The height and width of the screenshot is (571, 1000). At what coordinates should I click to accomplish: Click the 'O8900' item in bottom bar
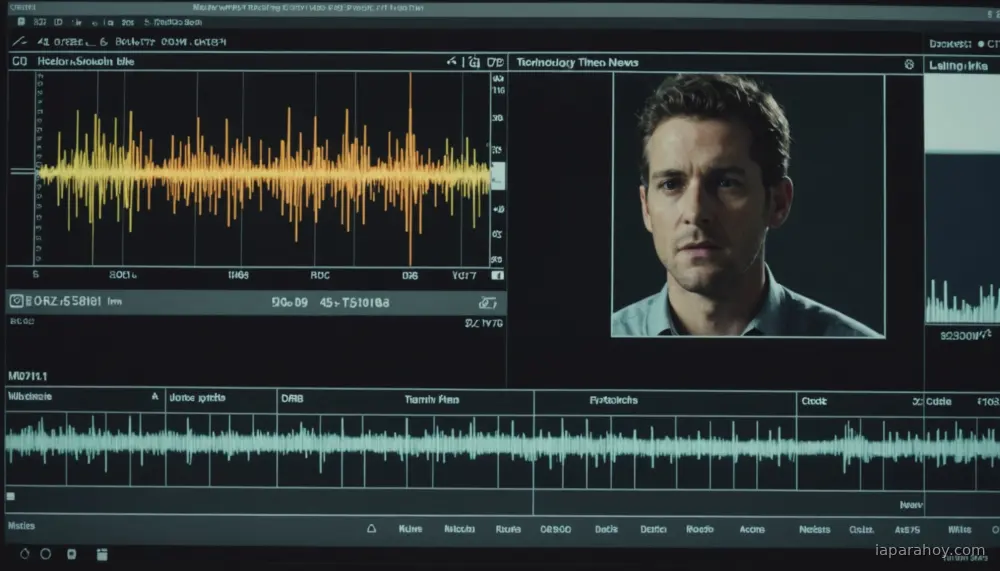pos(555,530)
